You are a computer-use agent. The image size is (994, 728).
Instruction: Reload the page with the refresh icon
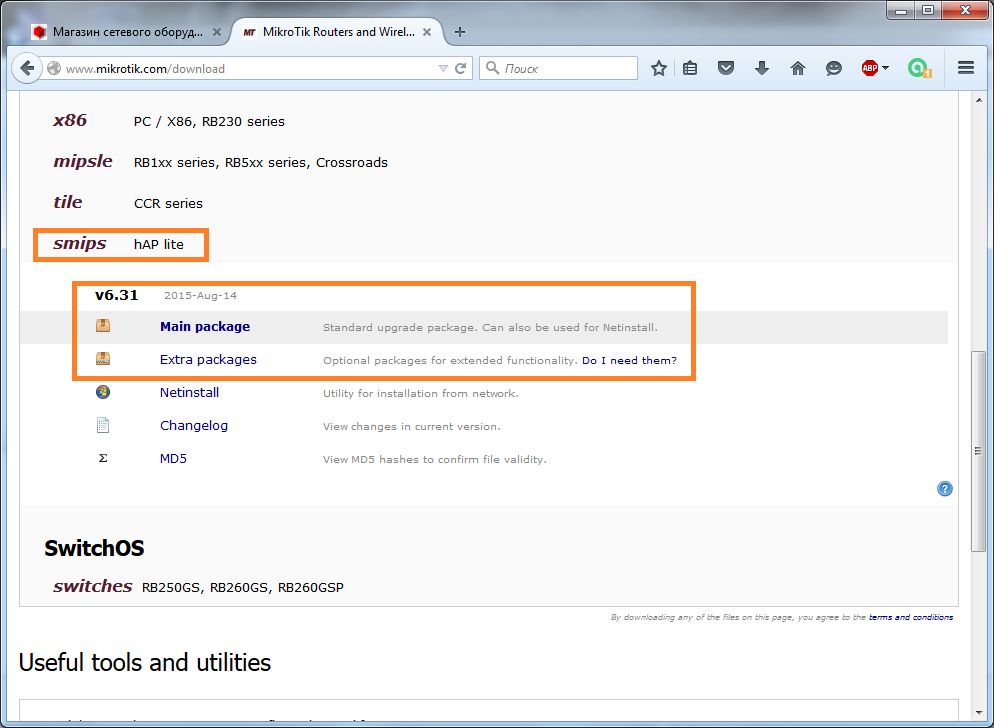[x=461, y=69]
